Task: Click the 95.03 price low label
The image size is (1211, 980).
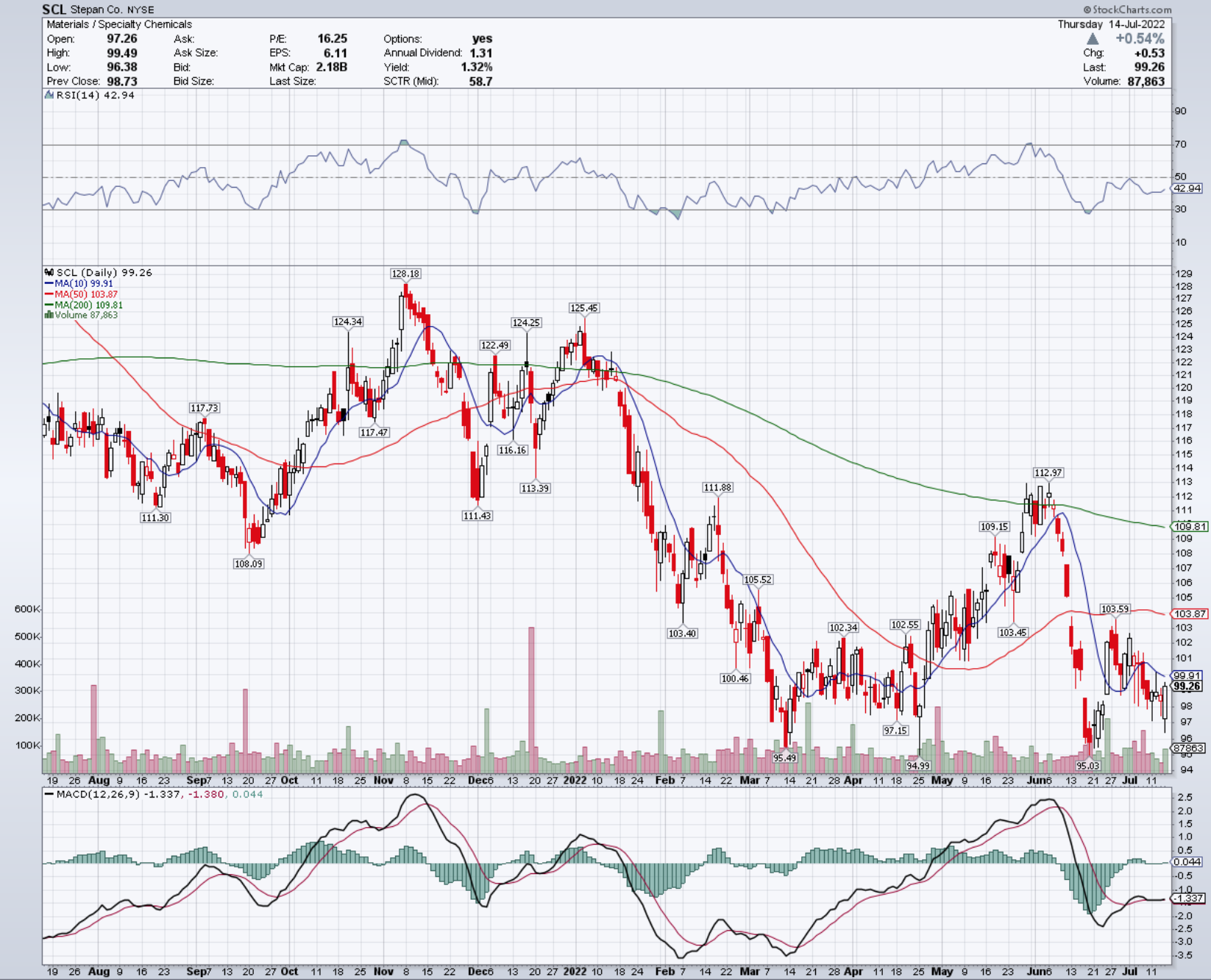Action: [x=1088, y=765]
